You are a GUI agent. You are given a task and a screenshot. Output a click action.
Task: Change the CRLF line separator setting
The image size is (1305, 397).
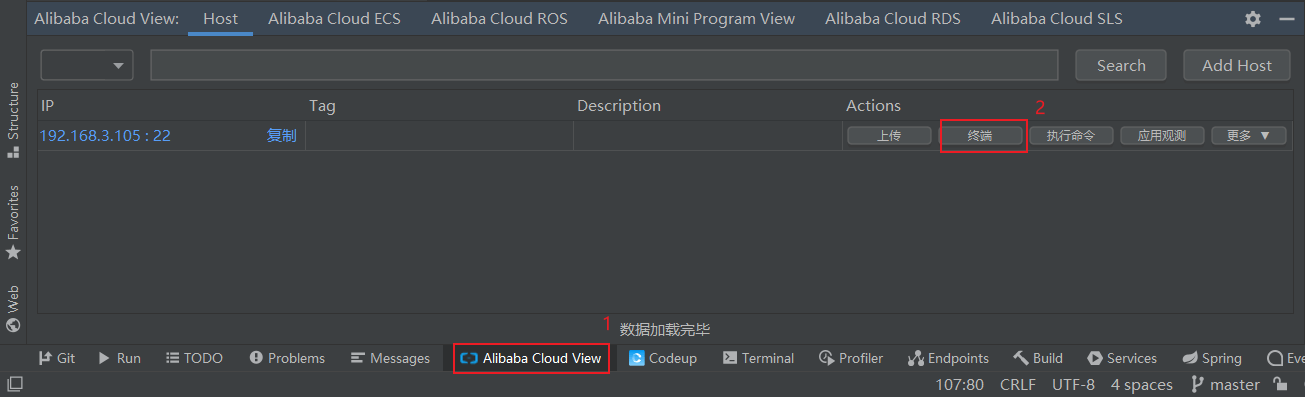click(1018, 385)
